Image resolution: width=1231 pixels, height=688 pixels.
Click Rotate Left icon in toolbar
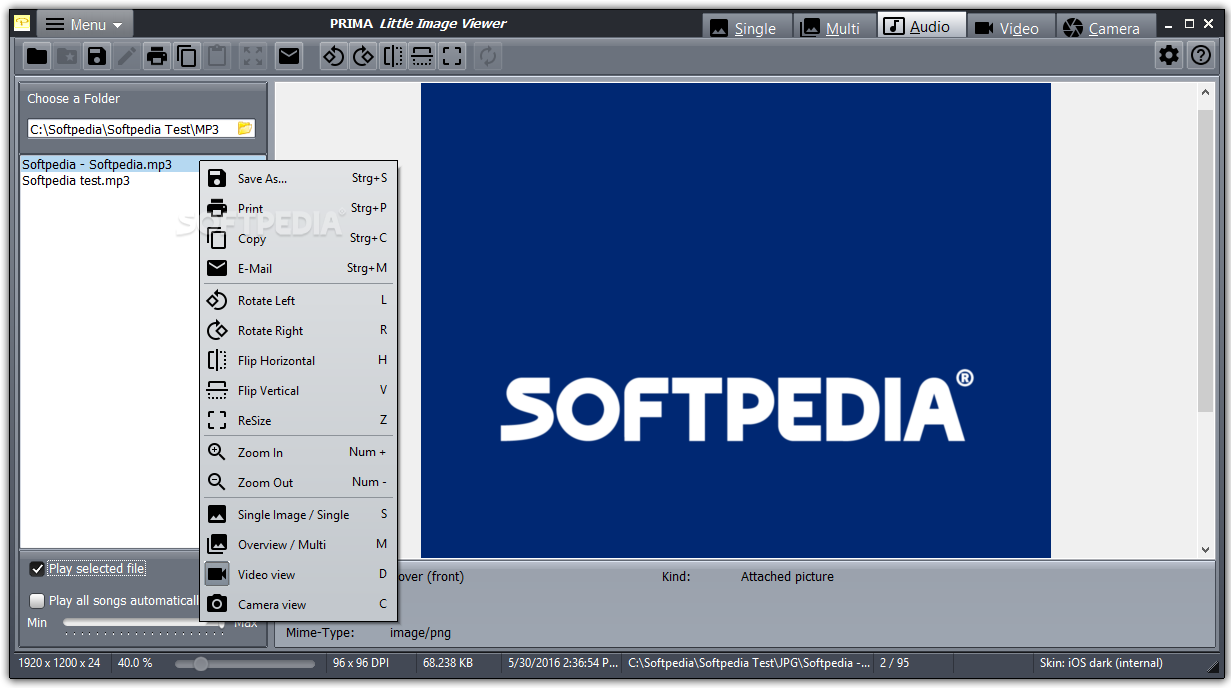coord(333,56)
